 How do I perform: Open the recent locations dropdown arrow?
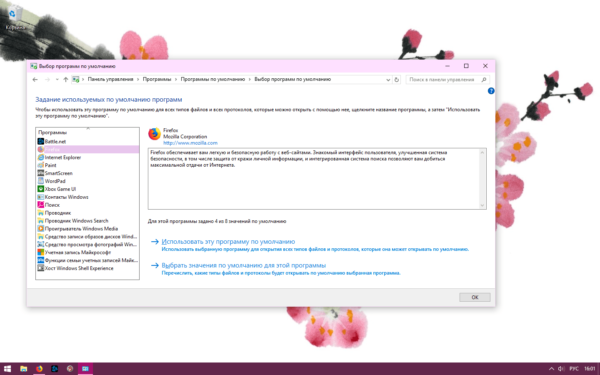(x=57, y=80)
